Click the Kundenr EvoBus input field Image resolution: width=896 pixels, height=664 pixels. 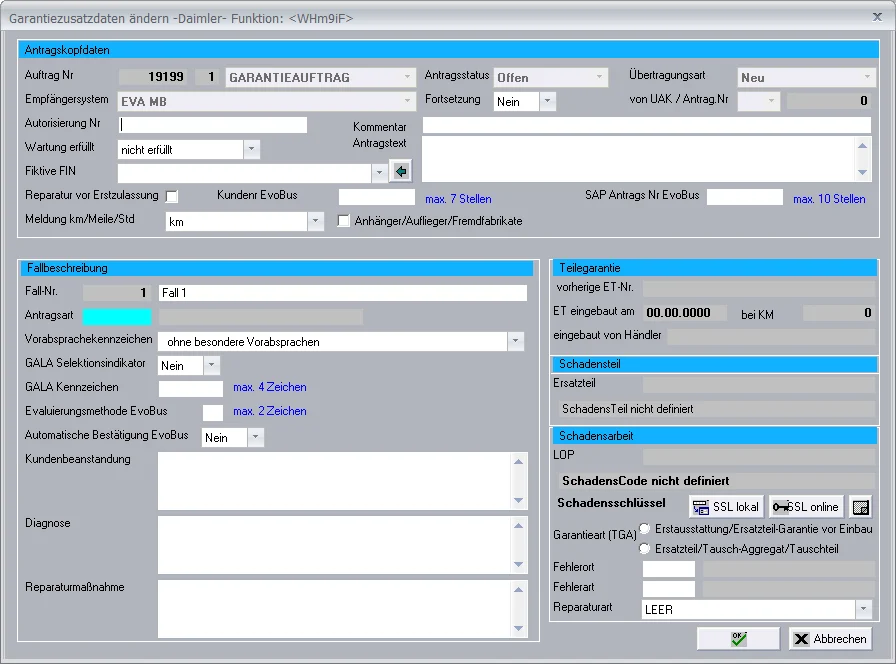click(x=377, y=197)
